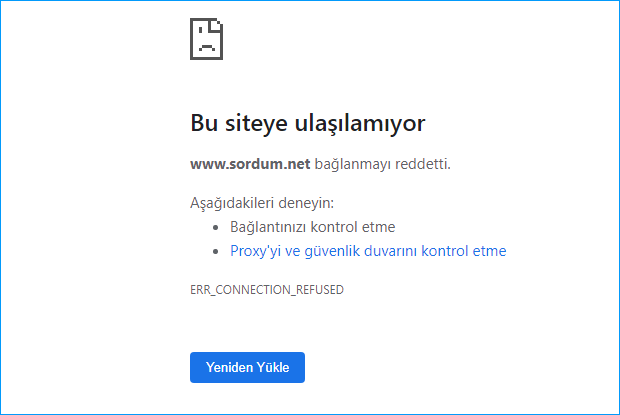620x415 pixels.
Task: Click the www.sordum.net domain text
Action: point(250,164)
